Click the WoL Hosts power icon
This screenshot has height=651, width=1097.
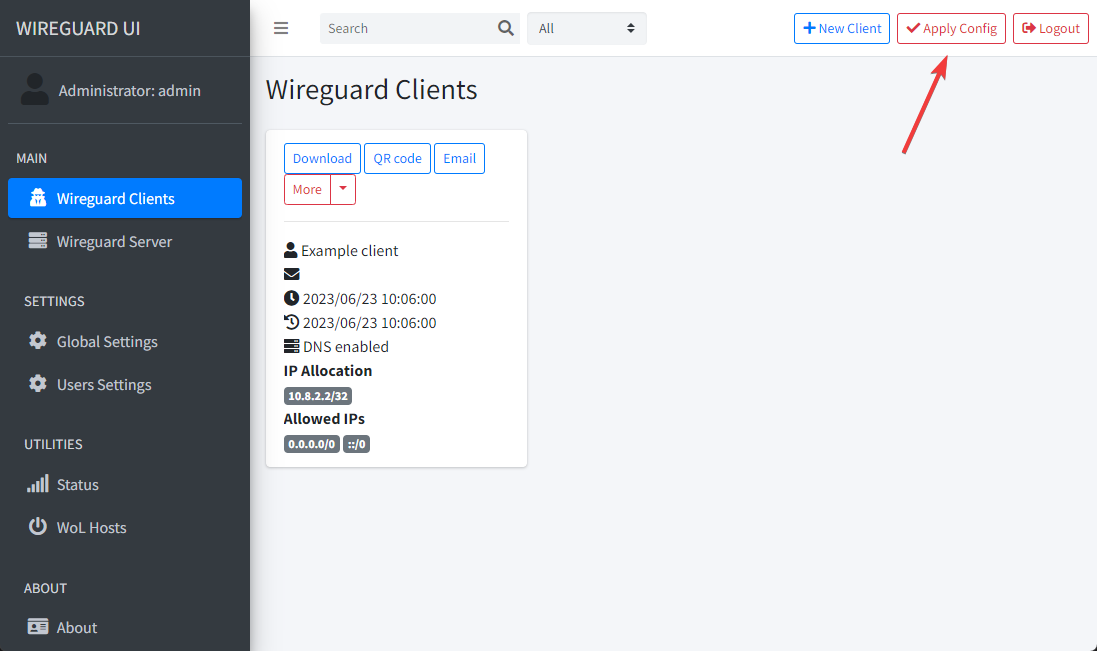tap(38, 527)
